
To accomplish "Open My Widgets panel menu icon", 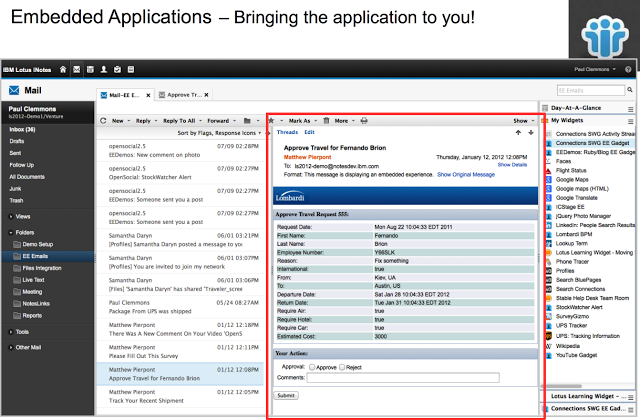I will 631,121.
